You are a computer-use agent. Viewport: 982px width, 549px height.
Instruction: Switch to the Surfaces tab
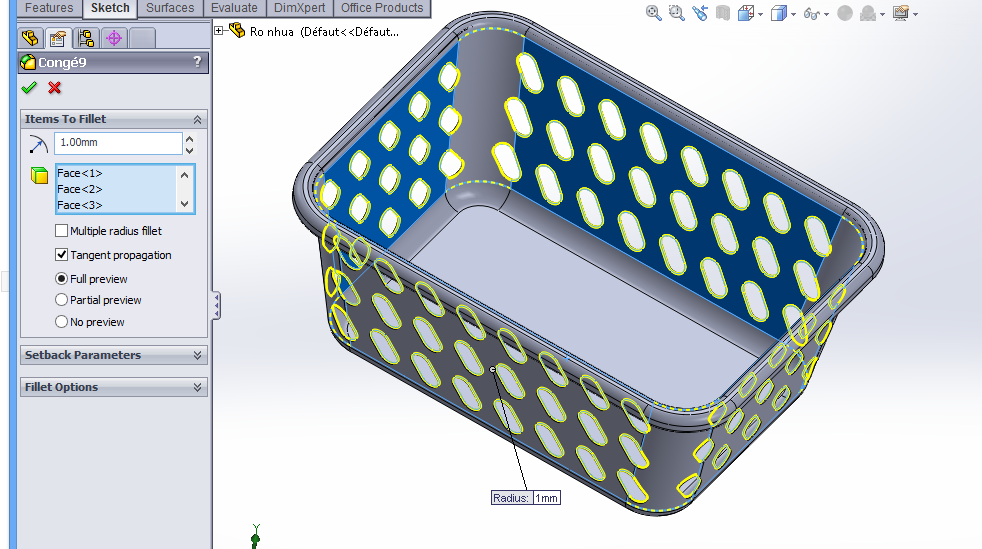coord(170,8)
